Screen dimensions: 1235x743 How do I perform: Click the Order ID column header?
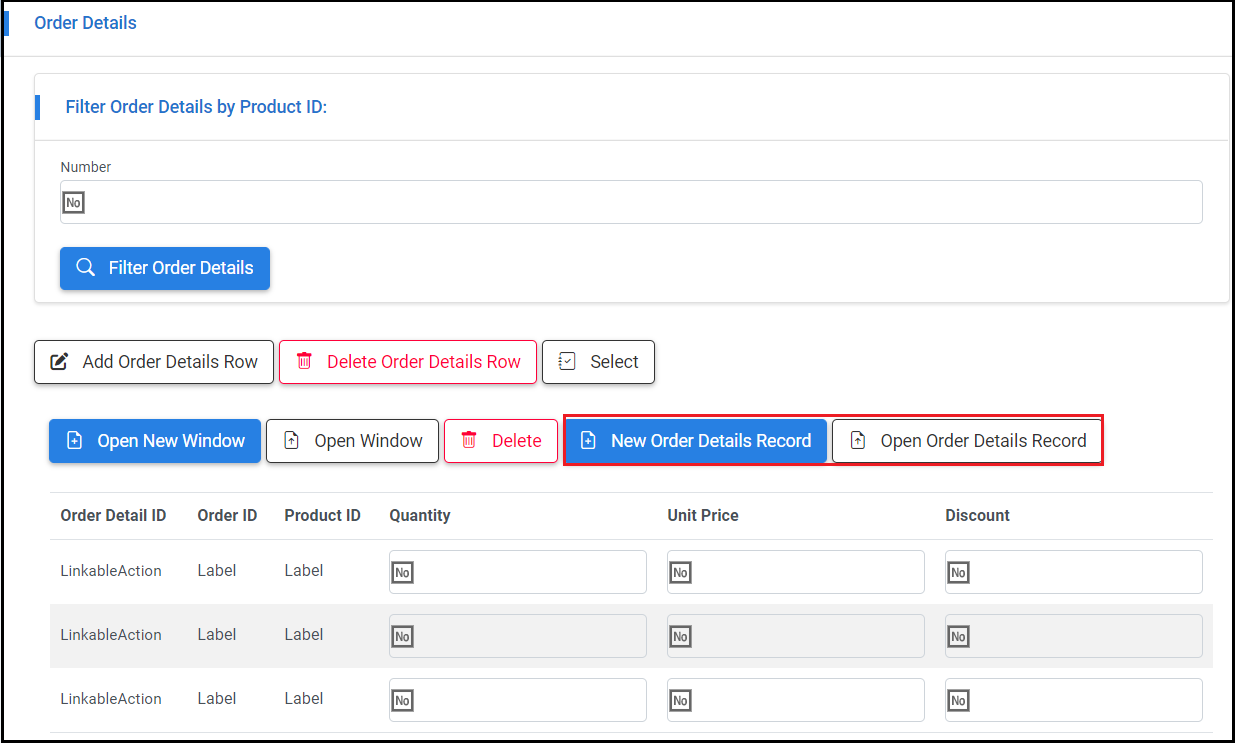click(x=227, y=516)
